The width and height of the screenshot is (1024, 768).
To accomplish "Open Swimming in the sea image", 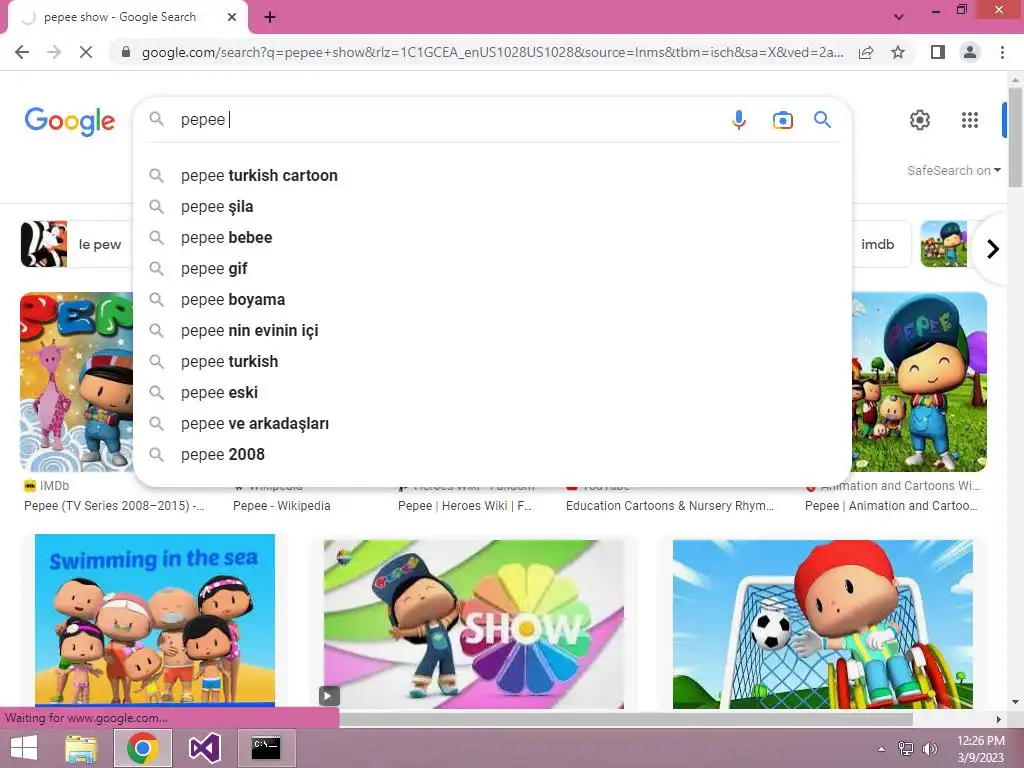I will 155,620.
